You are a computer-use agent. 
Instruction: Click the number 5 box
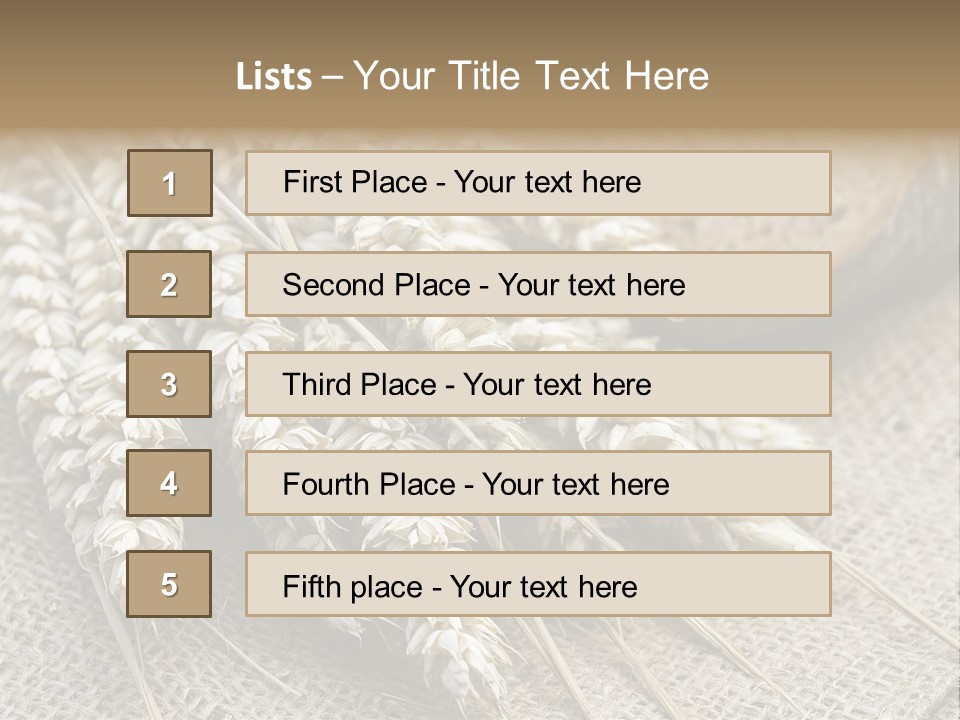click(169, 584)
